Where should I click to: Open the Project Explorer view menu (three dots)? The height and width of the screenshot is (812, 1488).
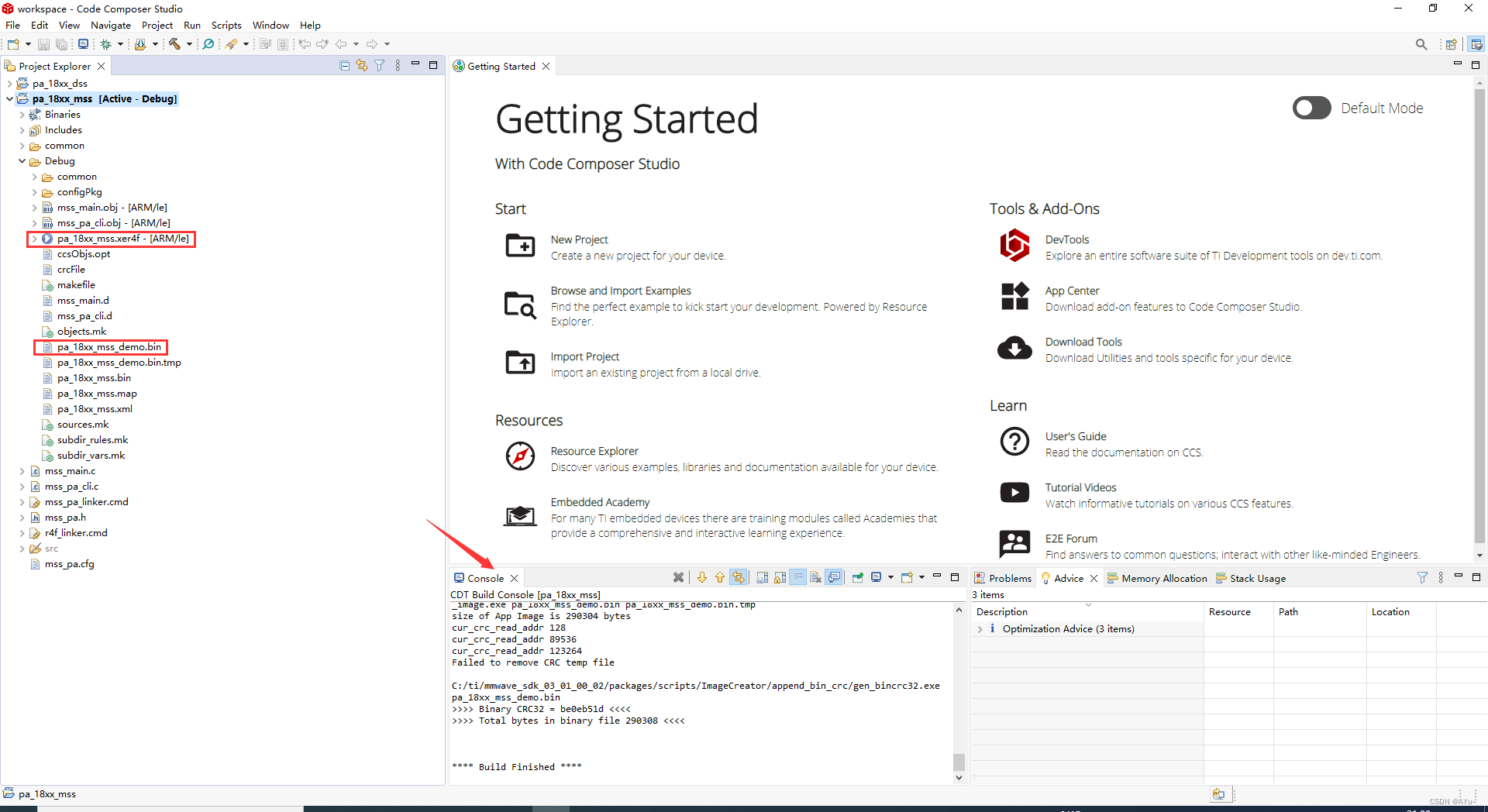(398, 66)
